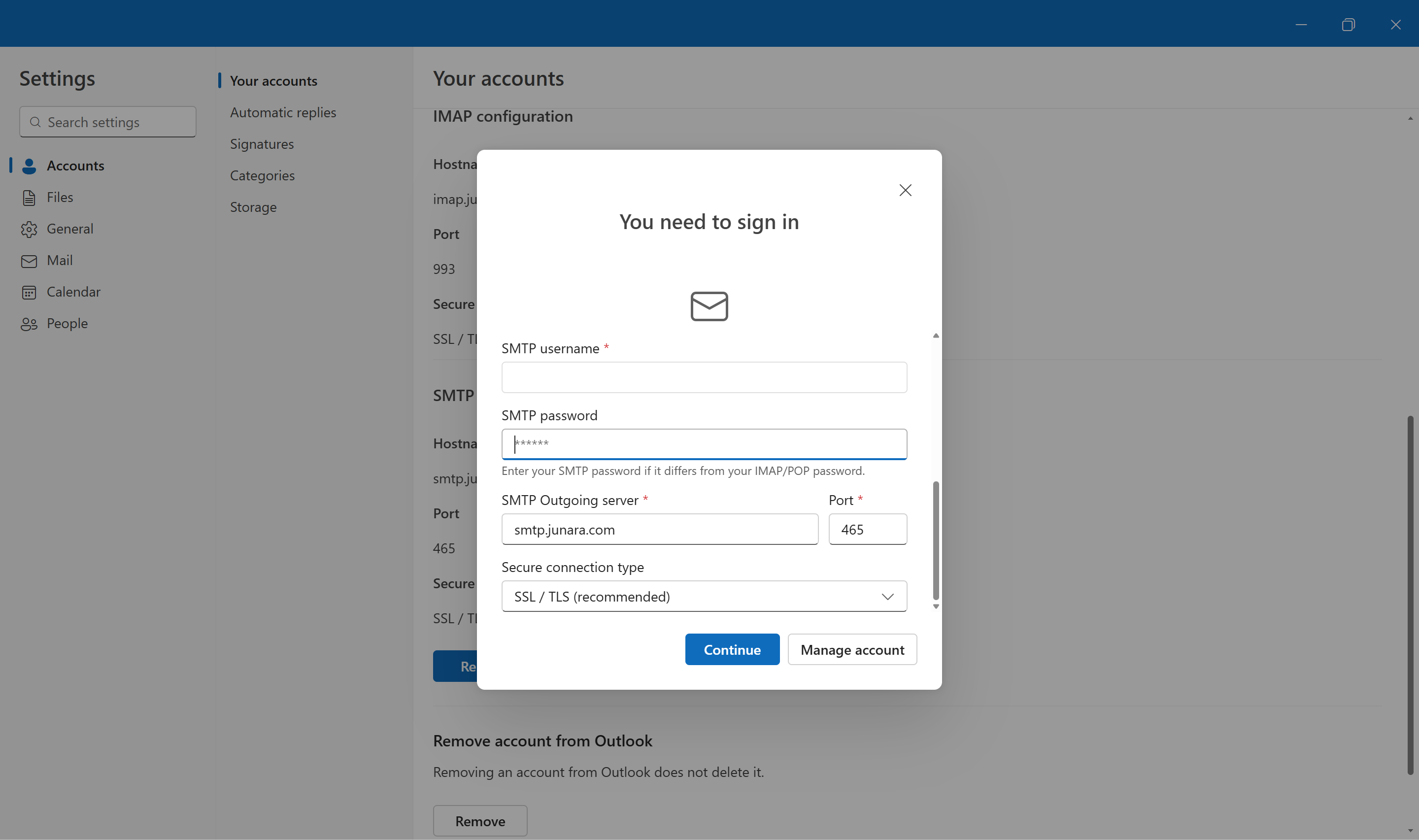Click the dialog scroll-down arrow
Viewport: 1419px width, 840px height.
pyautogui.click(x=936, y=606)
